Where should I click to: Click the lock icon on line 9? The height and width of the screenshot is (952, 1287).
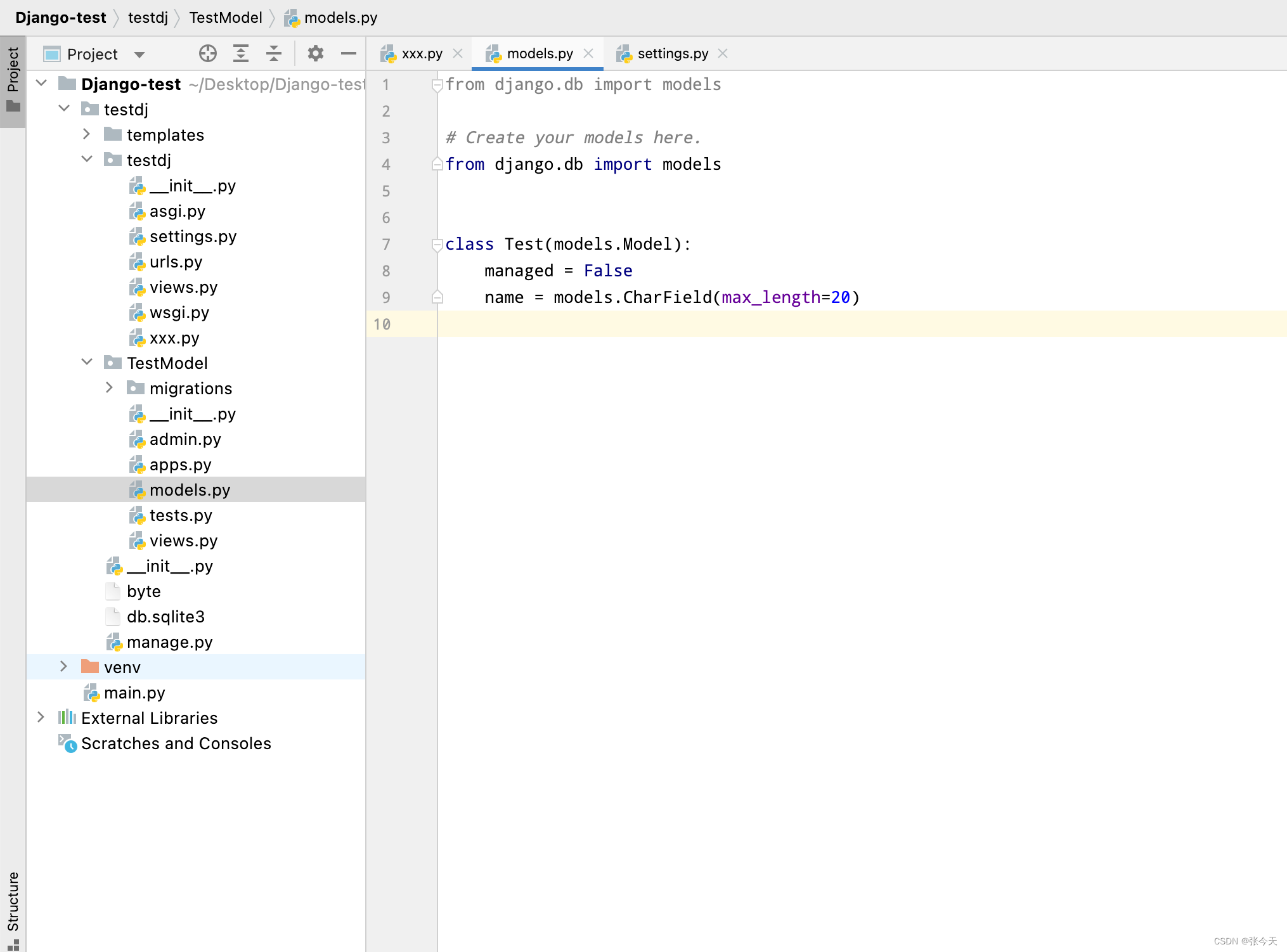click(437, 297)
